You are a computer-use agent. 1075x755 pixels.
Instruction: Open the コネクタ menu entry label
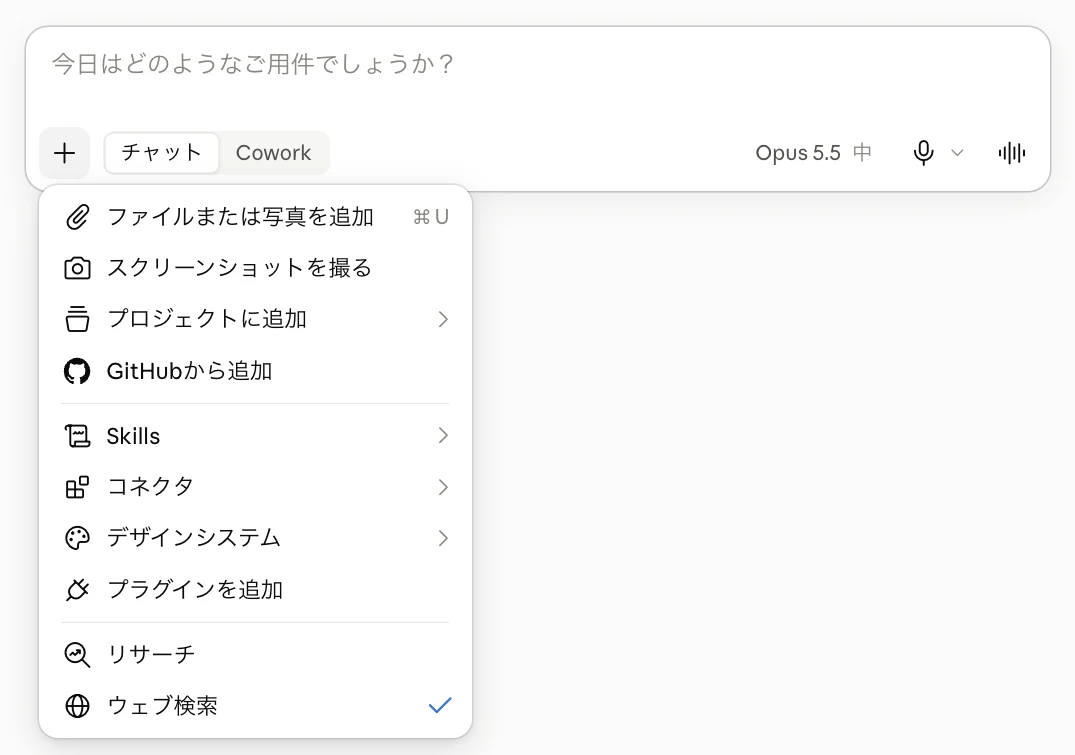pos(151,487)
